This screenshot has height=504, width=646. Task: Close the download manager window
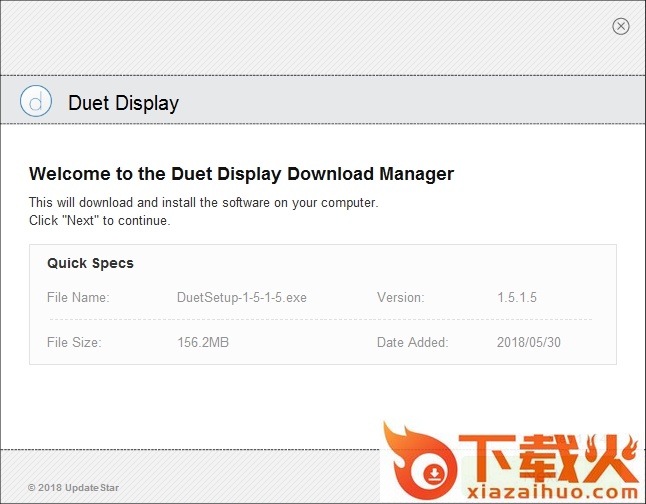(620, 27)
